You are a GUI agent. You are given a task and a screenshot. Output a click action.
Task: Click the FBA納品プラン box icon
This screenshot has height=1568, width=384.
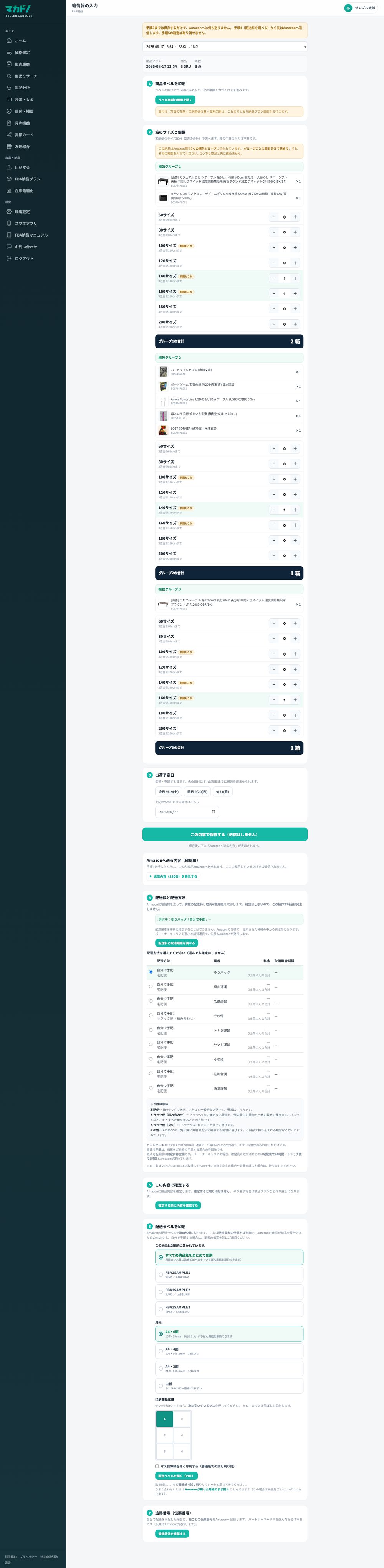pos(9,179)
